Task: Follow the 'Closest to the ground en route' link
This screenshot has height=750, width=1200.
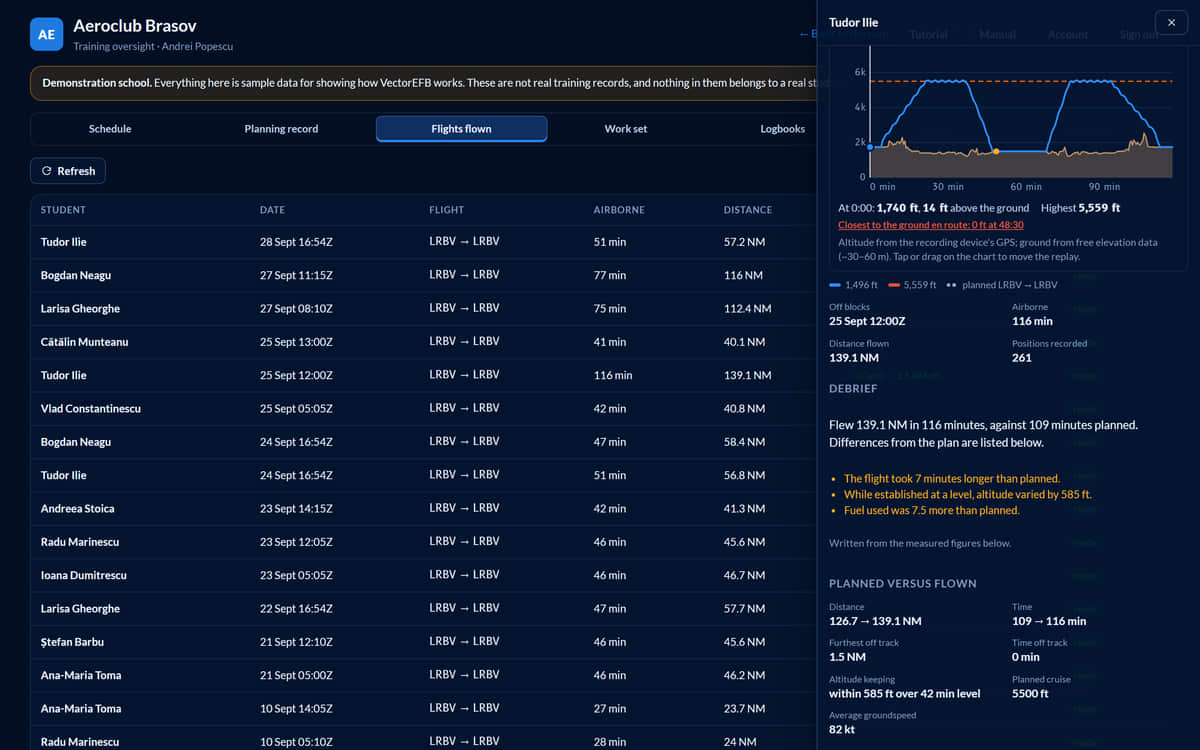Action: coord(930,225)
